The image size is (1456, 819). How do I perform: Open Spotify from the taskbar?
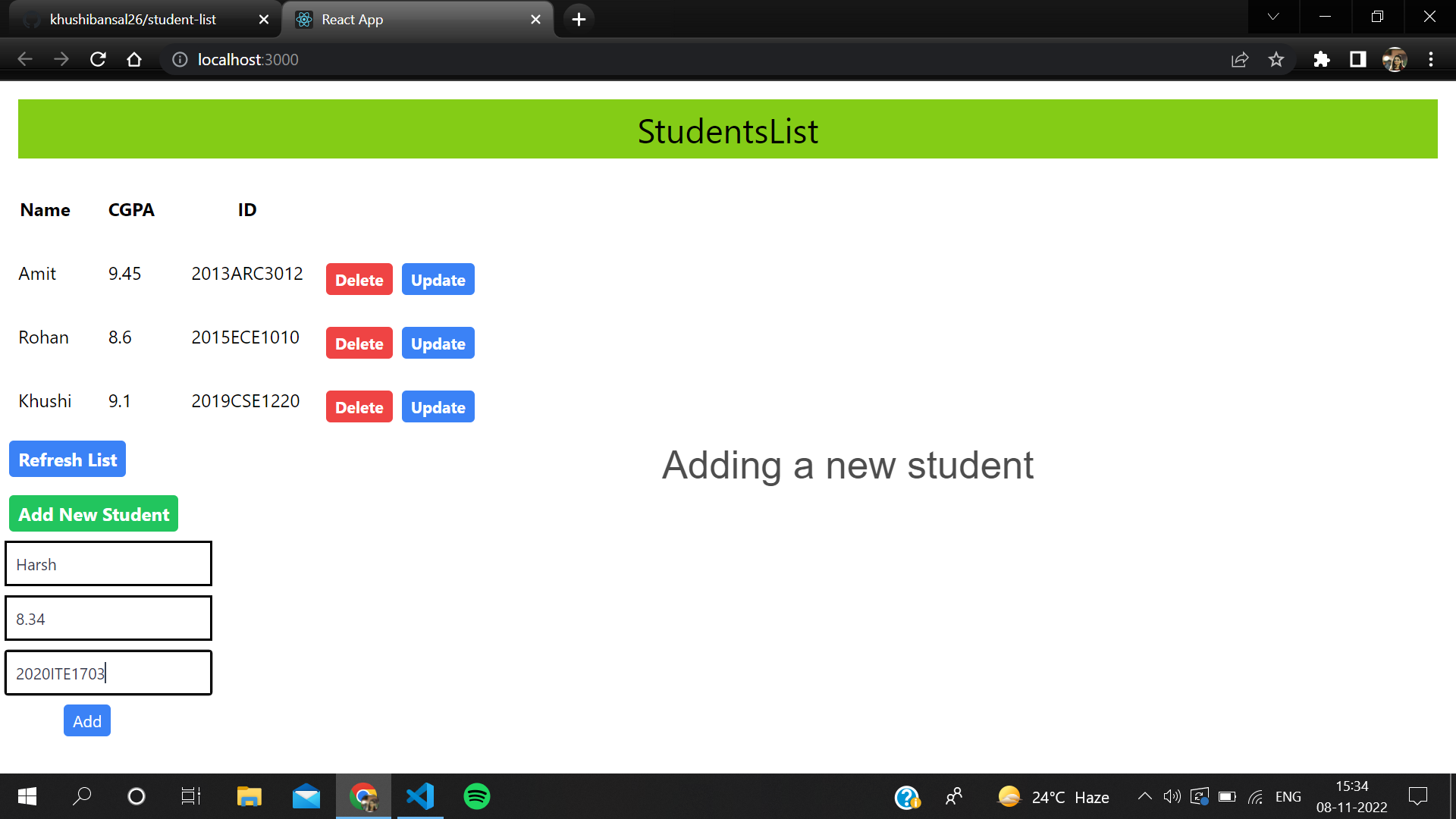(477, 796)
